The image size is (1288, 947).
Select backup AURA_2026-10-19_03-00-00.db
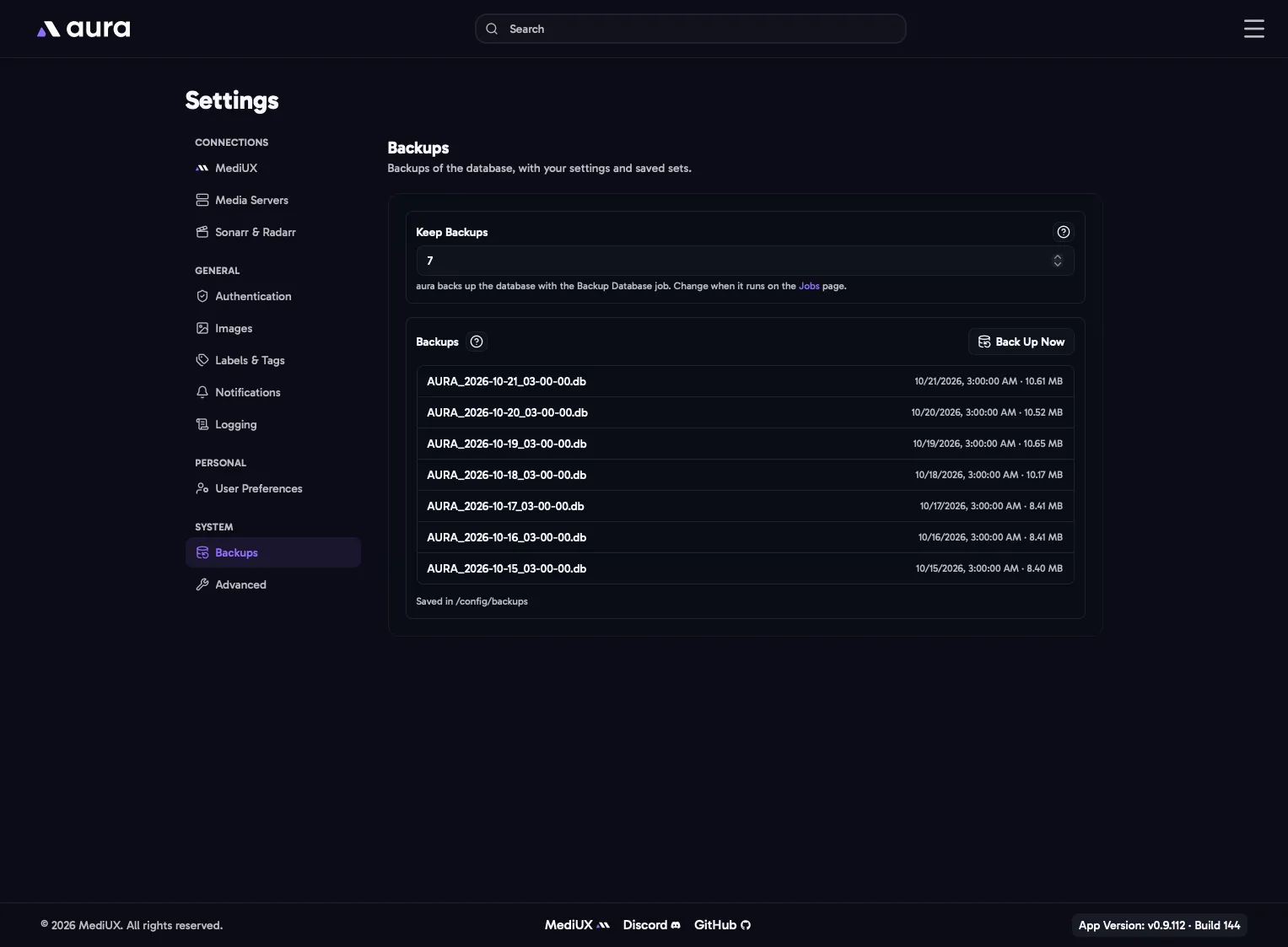(745, 444)
